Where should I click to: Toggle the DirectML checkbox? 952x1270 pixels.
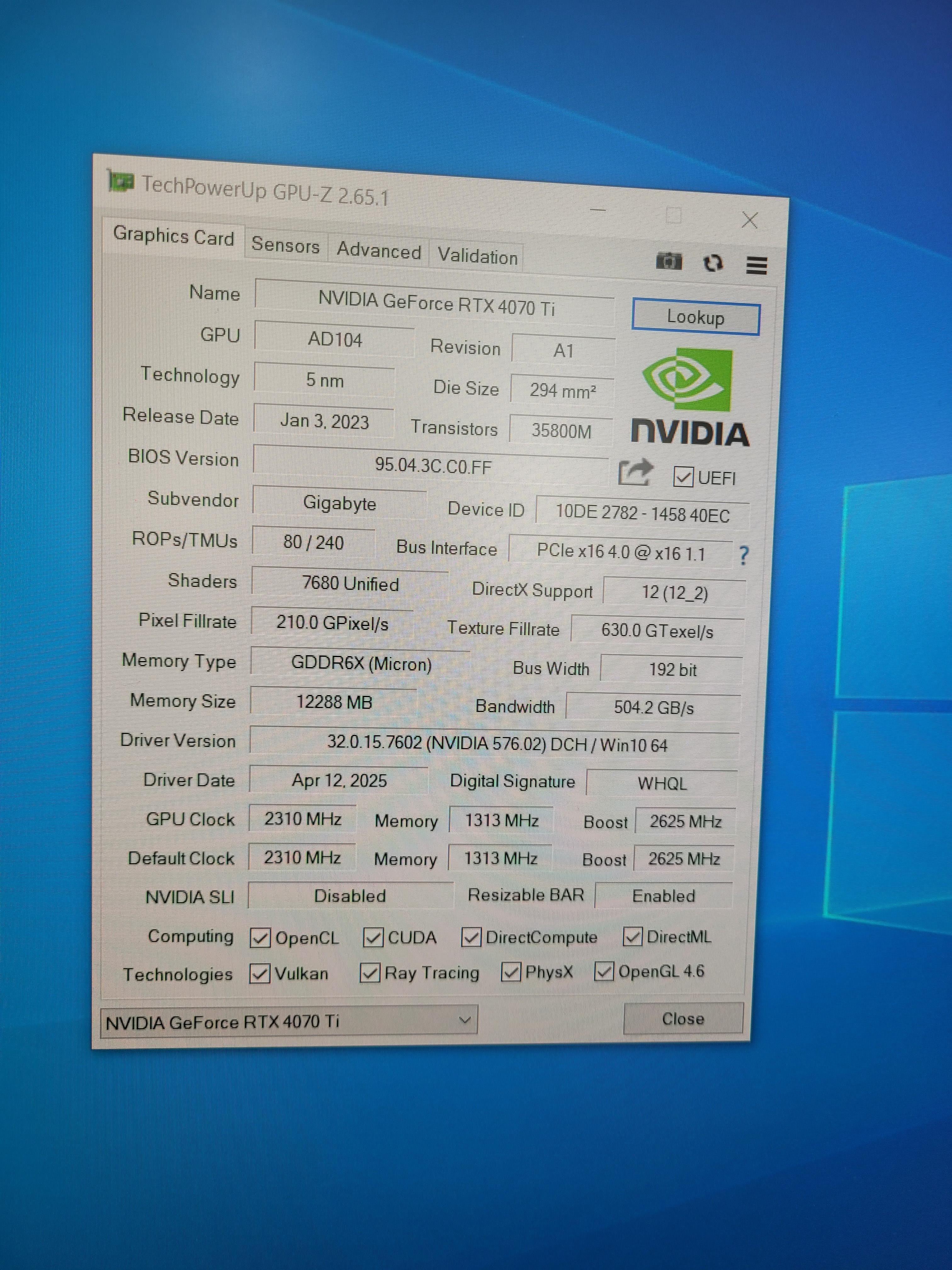[632, 937]
